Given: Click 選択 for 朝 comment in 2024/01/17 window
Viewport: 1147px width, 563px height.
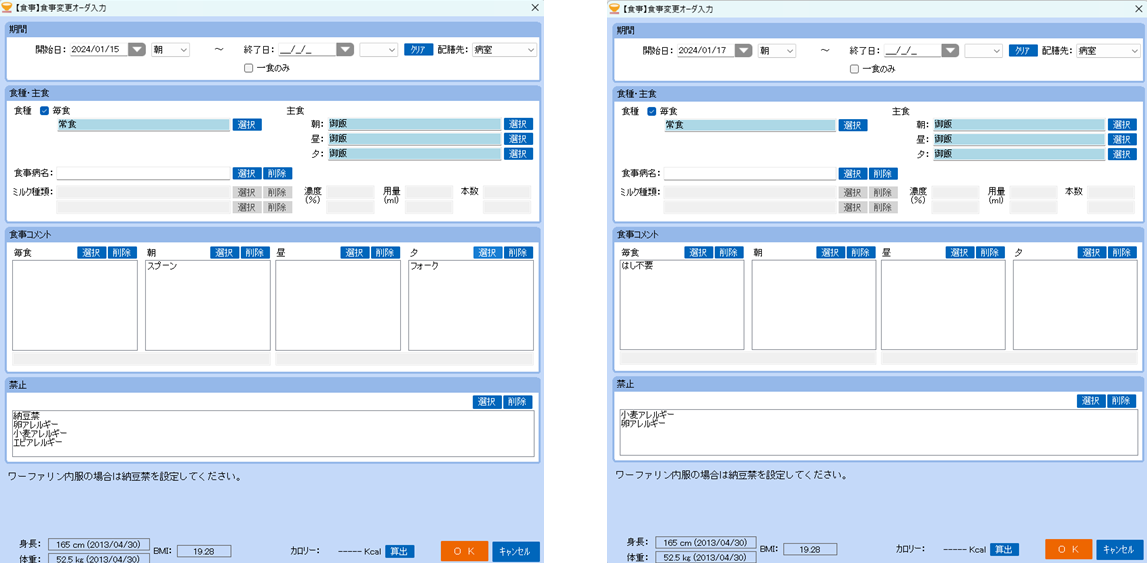Looking at the screenshot, I should [831, 252].
